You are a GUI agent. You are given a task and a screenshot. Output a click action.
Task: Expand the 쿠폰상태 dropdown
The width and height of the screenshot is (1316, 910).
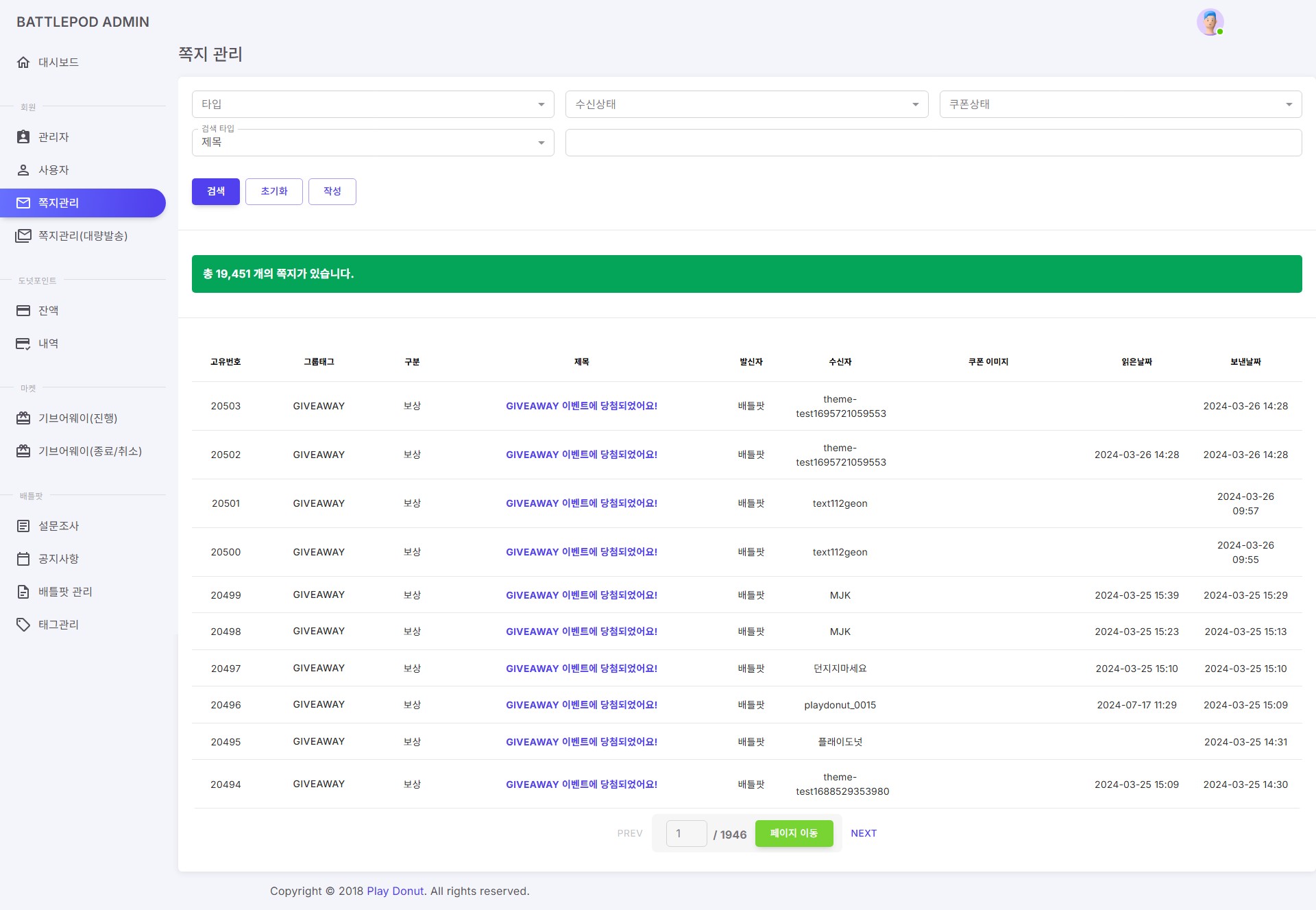click(1120, 104)
